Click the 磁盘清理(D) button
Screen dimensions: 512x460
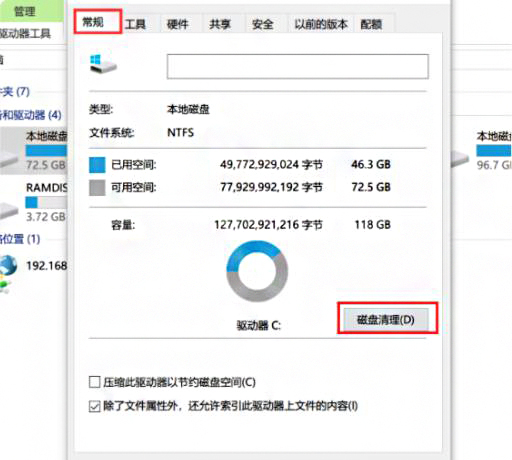386,320
